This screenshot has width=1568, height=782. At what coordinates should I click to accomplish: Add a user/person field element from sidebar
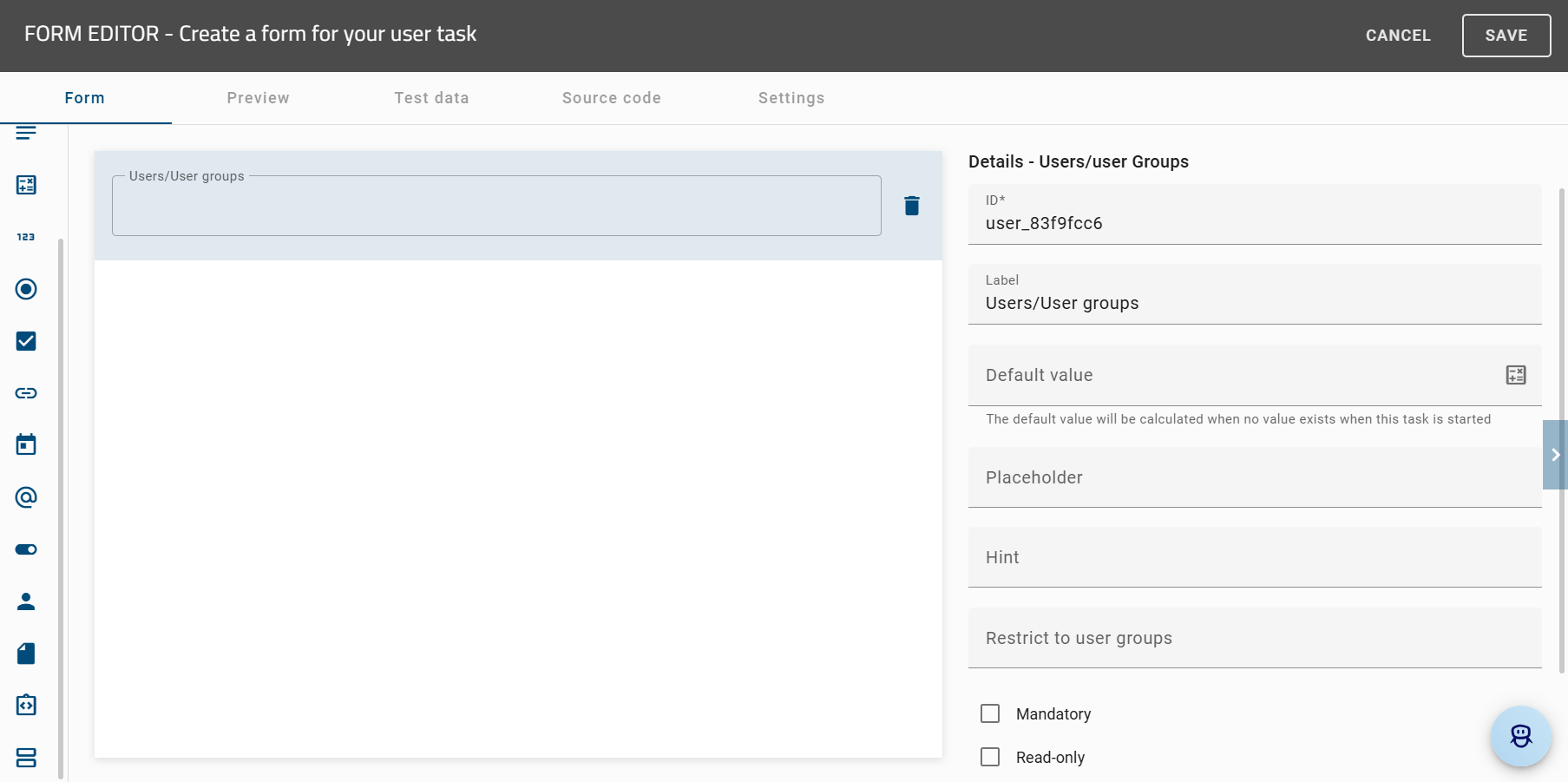click(x=26, y=601)
